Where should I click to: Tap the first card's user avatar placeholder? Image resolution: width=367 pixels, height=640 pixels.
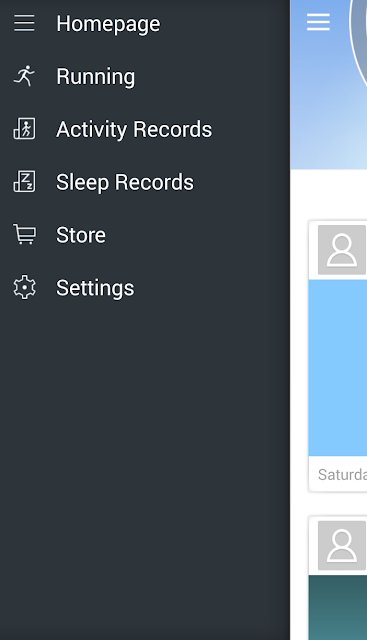[x=342, y=250]
